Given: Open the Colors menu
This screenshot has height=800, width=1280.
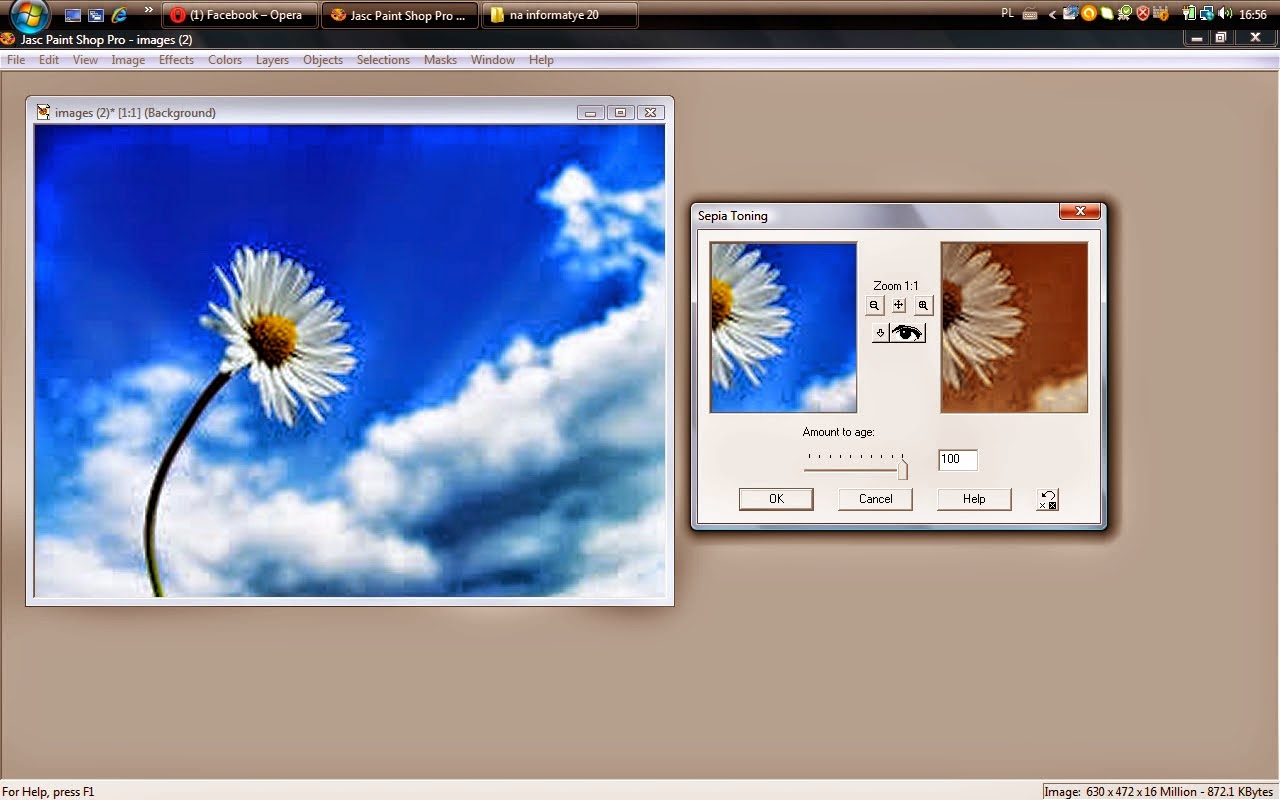Looking at the screenshot, I should 225,60.
